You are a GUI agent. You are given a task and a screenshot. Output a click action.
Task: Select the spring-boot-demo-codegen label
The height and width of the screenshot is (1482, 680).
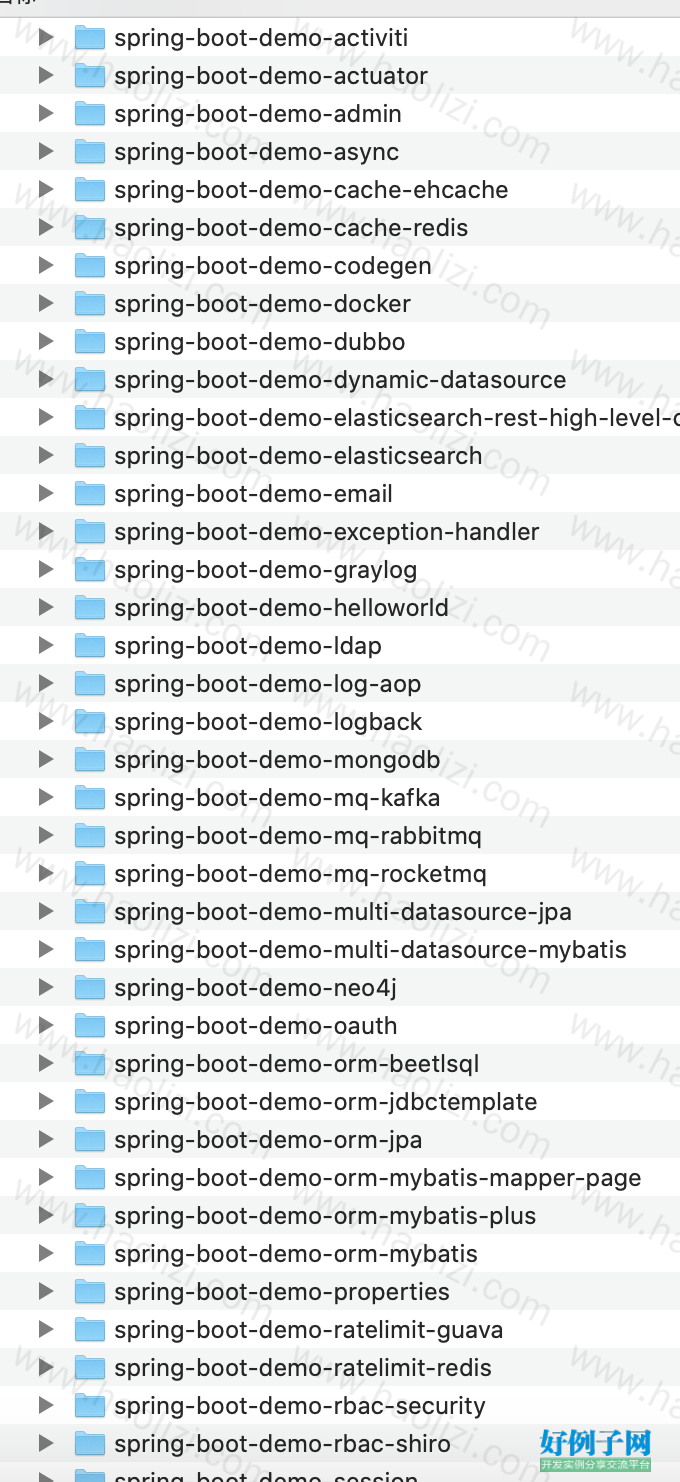(273, 266)
